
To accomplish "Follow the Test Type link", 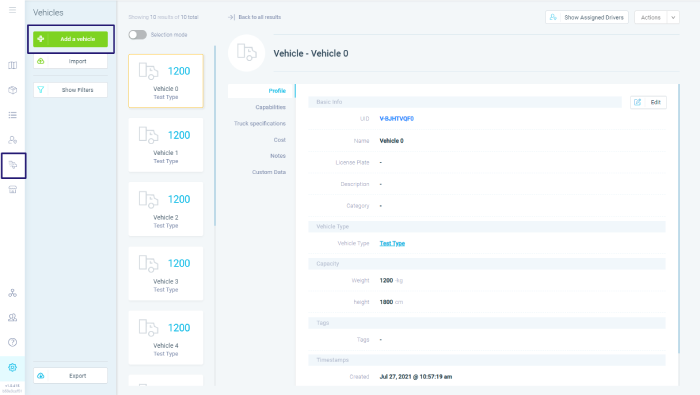I will pyautogui.click(x=392, y=243).
